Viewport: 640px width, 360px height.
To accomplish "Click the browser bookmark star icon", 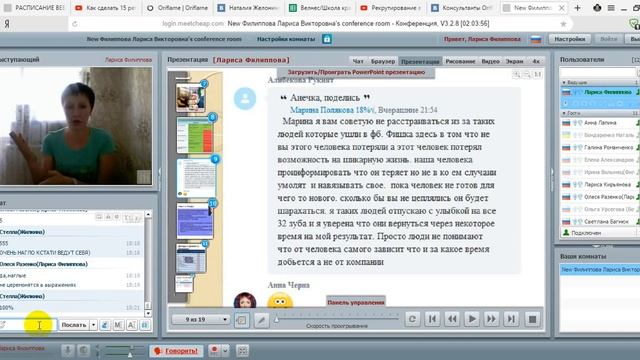I will click(x=563, y=24).
